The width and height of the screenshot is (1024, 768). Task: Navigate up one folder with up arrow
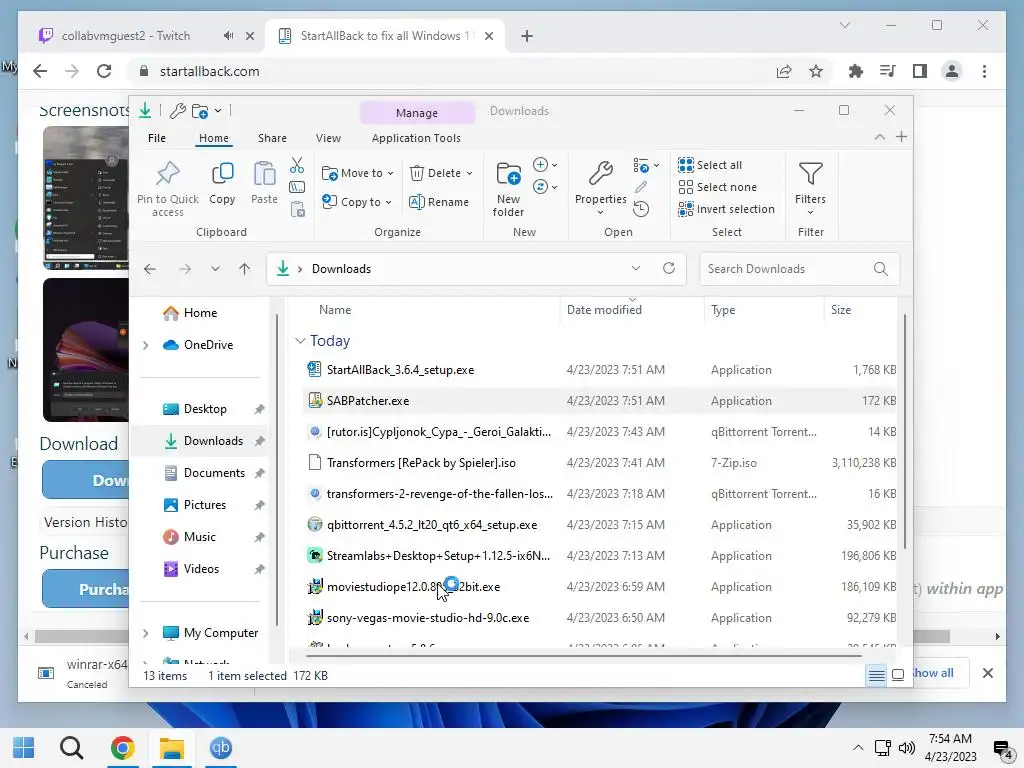[244, 269]
